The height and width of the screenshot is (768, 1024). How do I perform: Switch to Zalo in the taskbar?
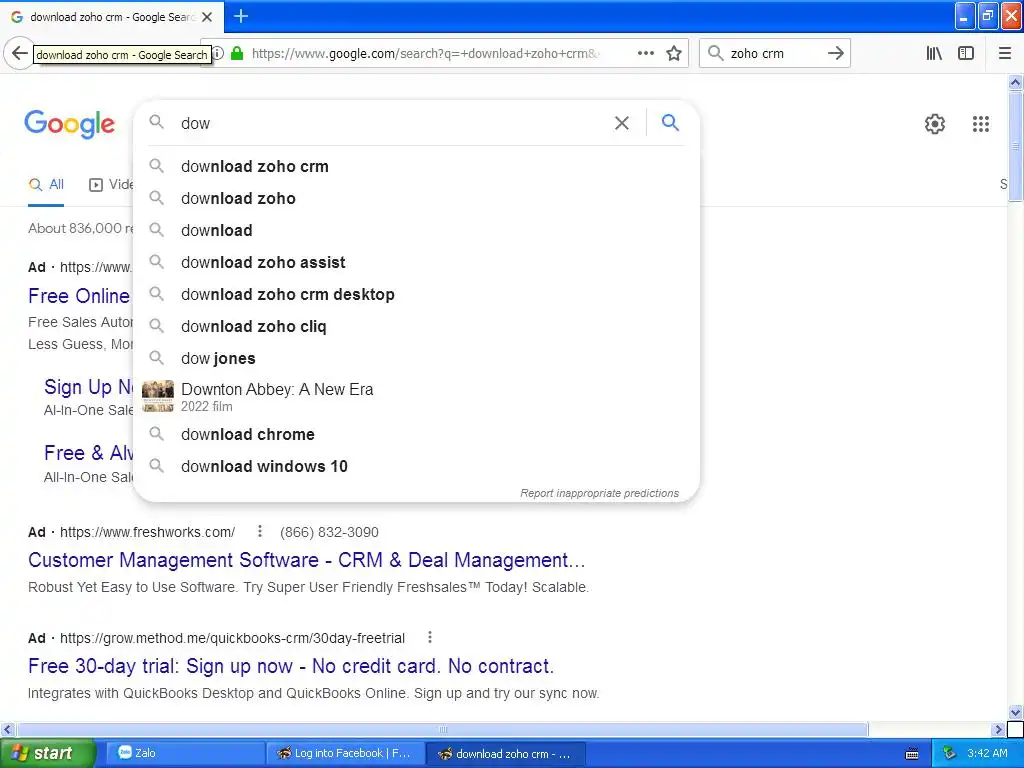click(x=185, y=753)
